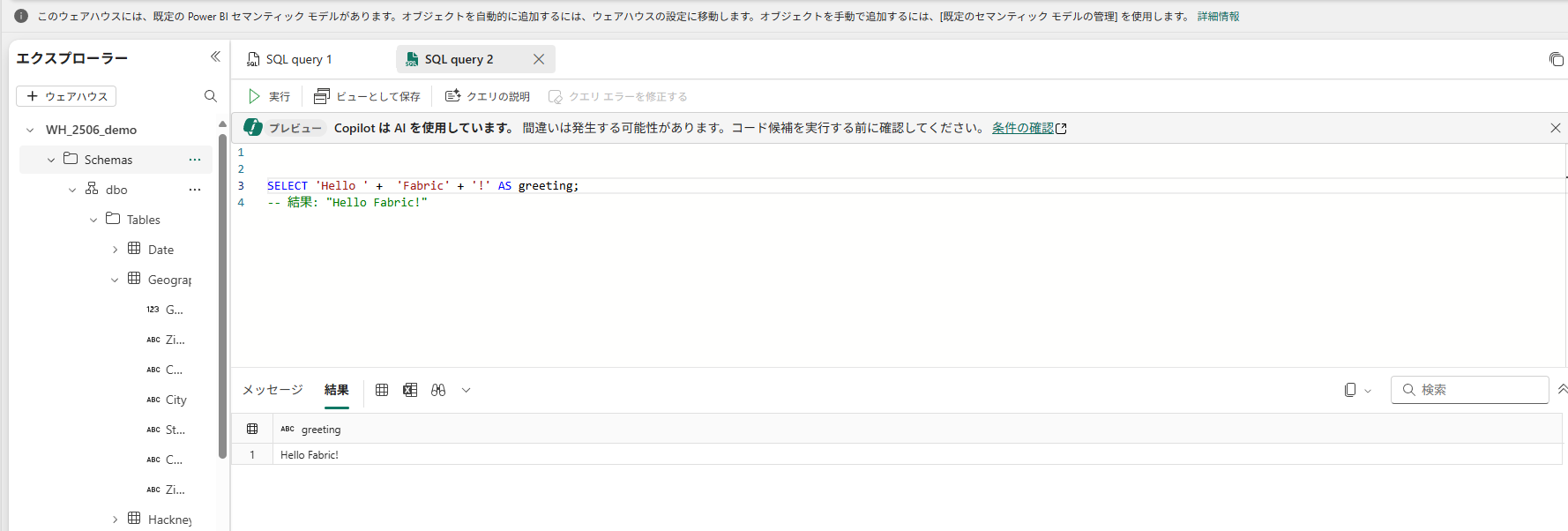Switch to the SQL query 1 tab
This screenshot has width=1568, height=531.
[x=299, y=59]
